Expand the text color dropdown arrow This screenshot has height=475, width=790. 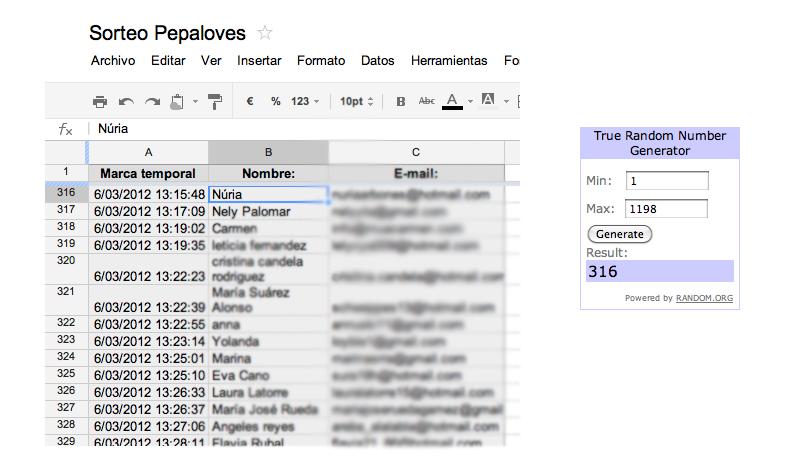[470, 101]
